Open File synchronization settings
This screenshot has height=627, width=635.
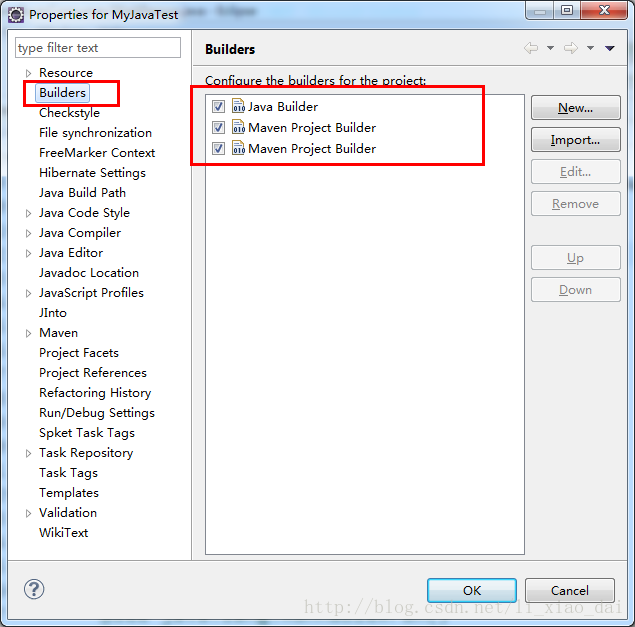[95, 132]
